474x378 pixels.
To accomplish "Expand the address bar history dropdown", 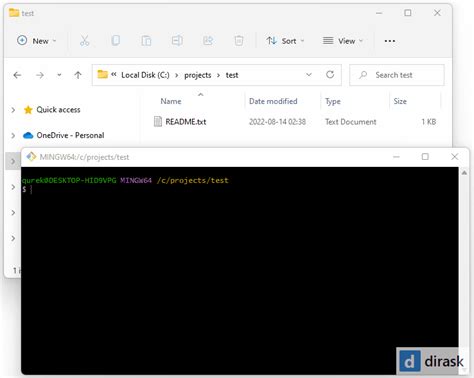I will point(309,75).
